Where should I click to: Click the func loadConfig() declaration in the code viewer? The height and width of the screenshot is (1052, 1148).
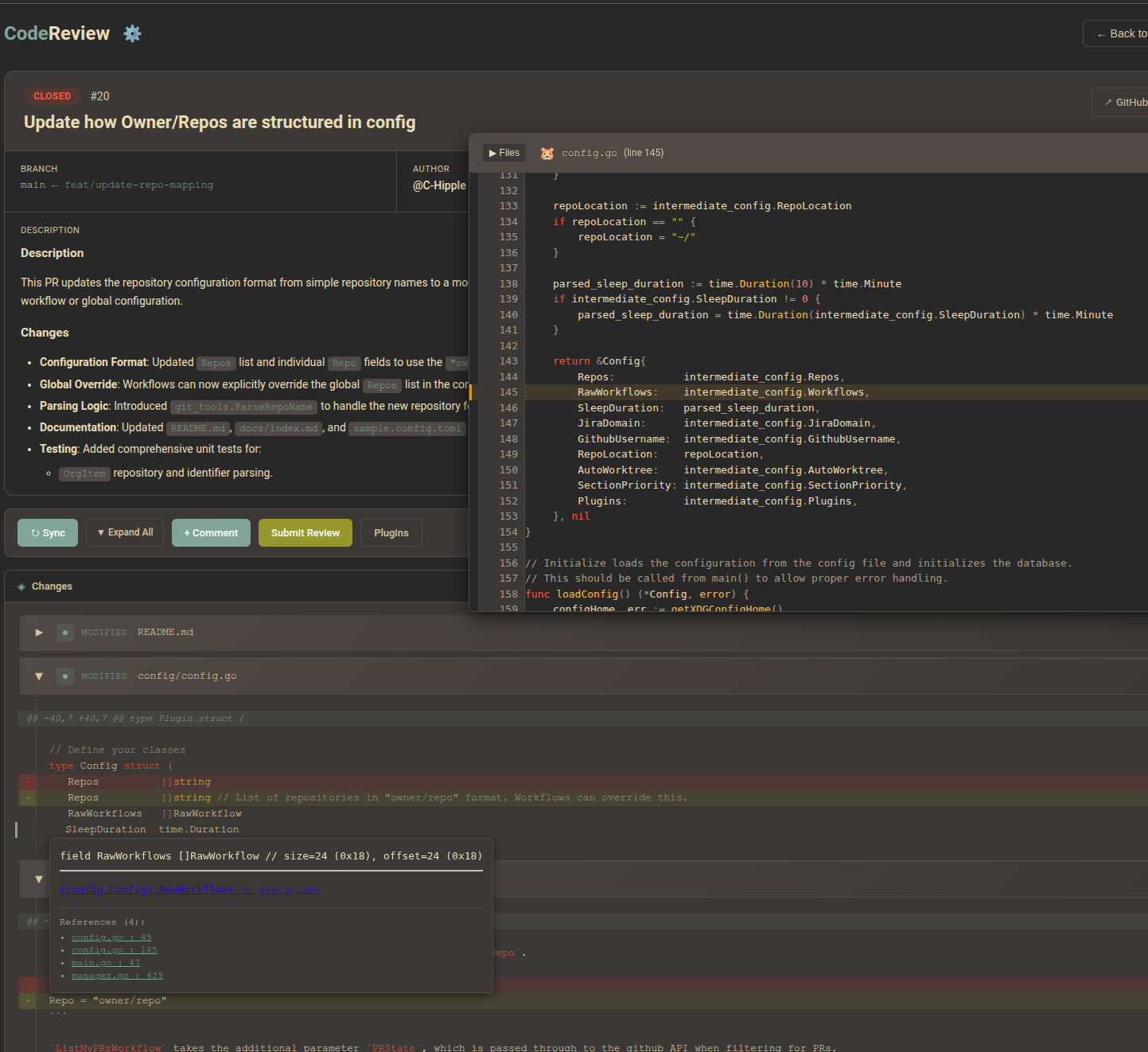[637, 594]
